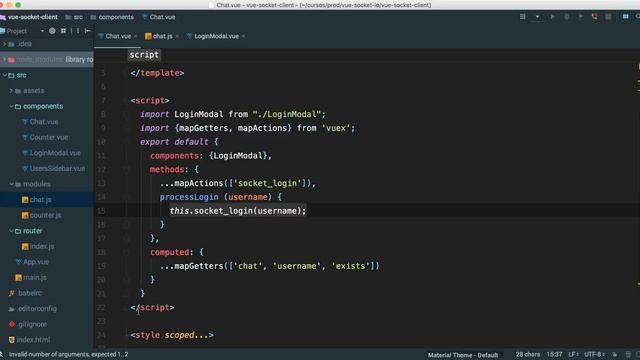Click the UTF-8 encoding selector in status bar

(x=594, y=354)
